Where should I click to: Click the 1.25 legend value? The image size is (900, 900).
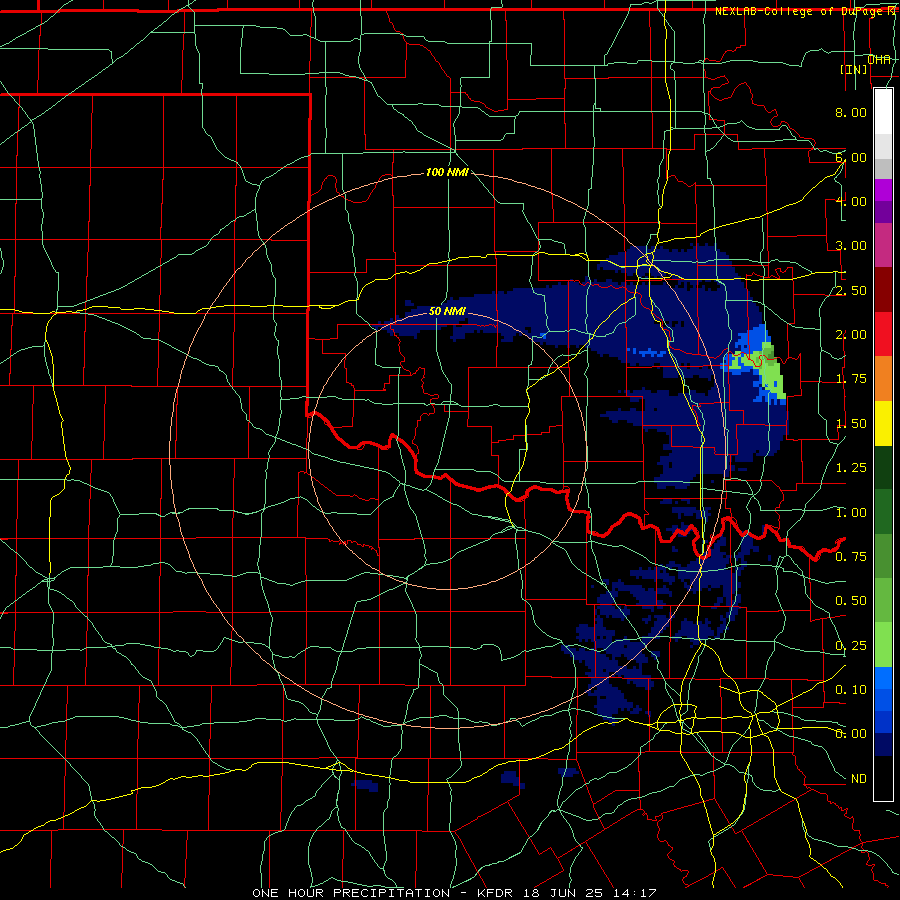click(x=851, y=468)
